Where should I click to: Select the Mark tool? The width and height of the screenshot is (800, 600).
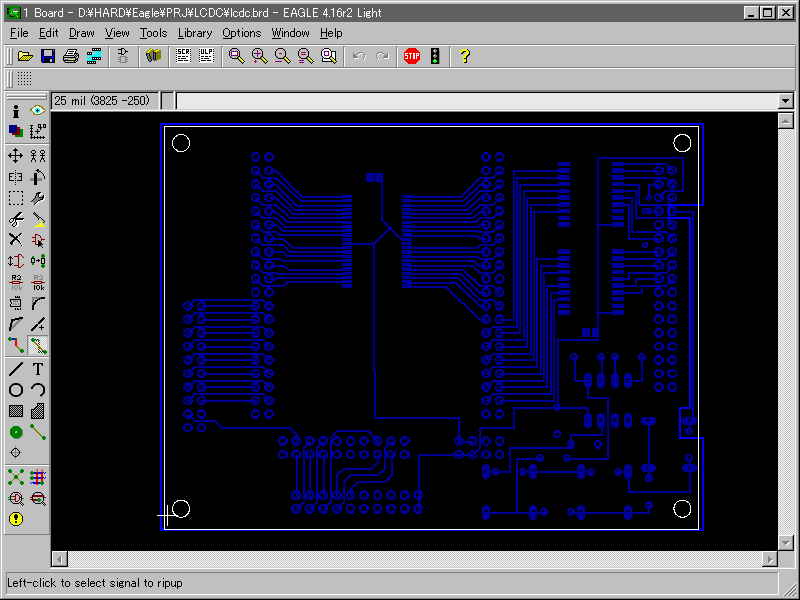38,132
